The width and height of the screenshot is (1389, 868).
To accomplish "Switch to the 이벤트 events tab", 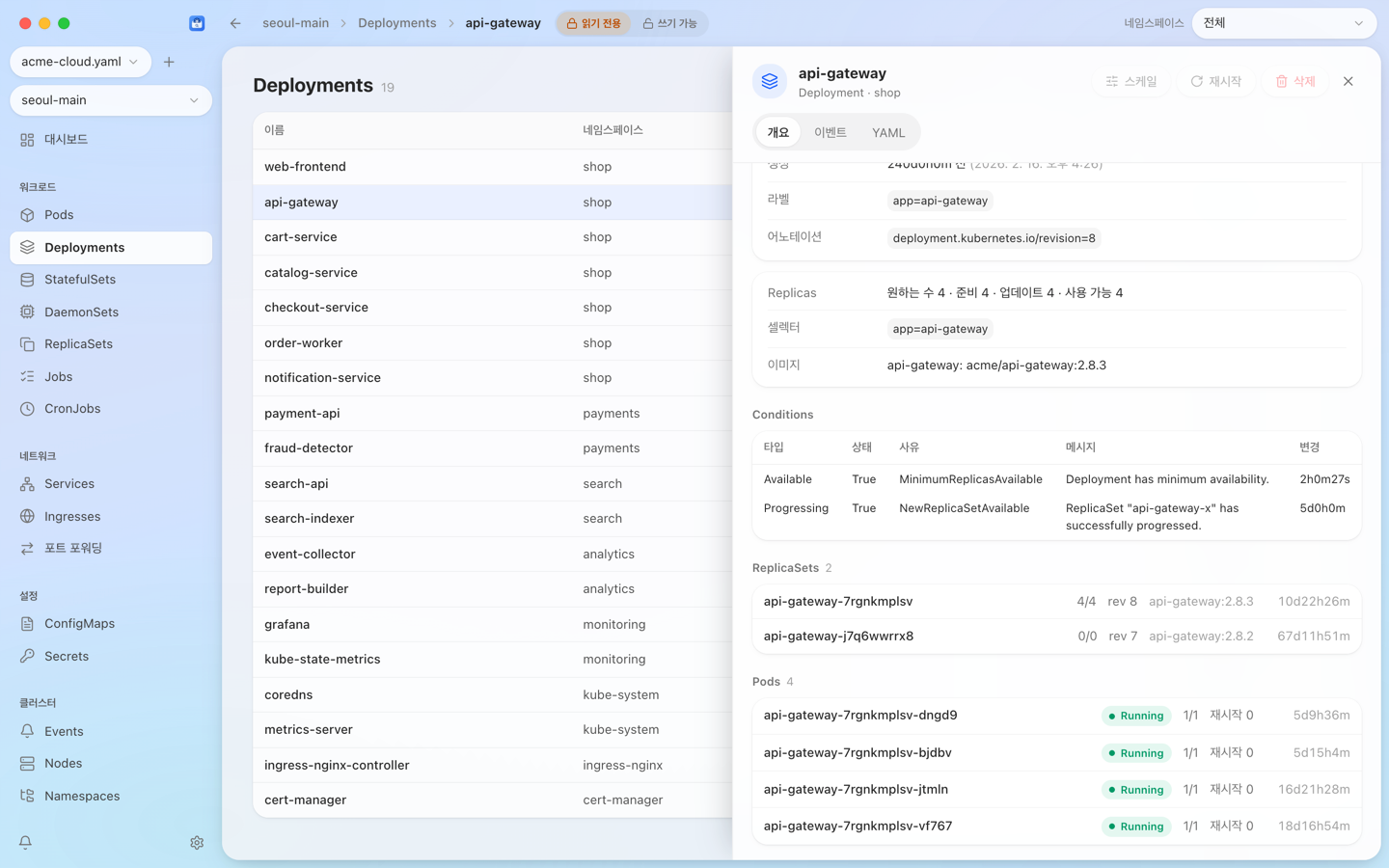I will [x=831, y=132].
